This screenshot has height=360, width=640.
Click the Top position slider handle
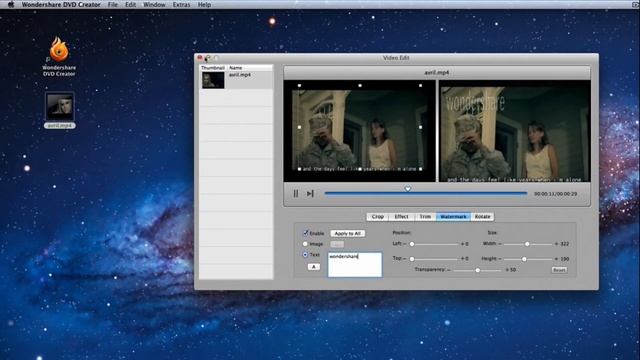(412, 259)
